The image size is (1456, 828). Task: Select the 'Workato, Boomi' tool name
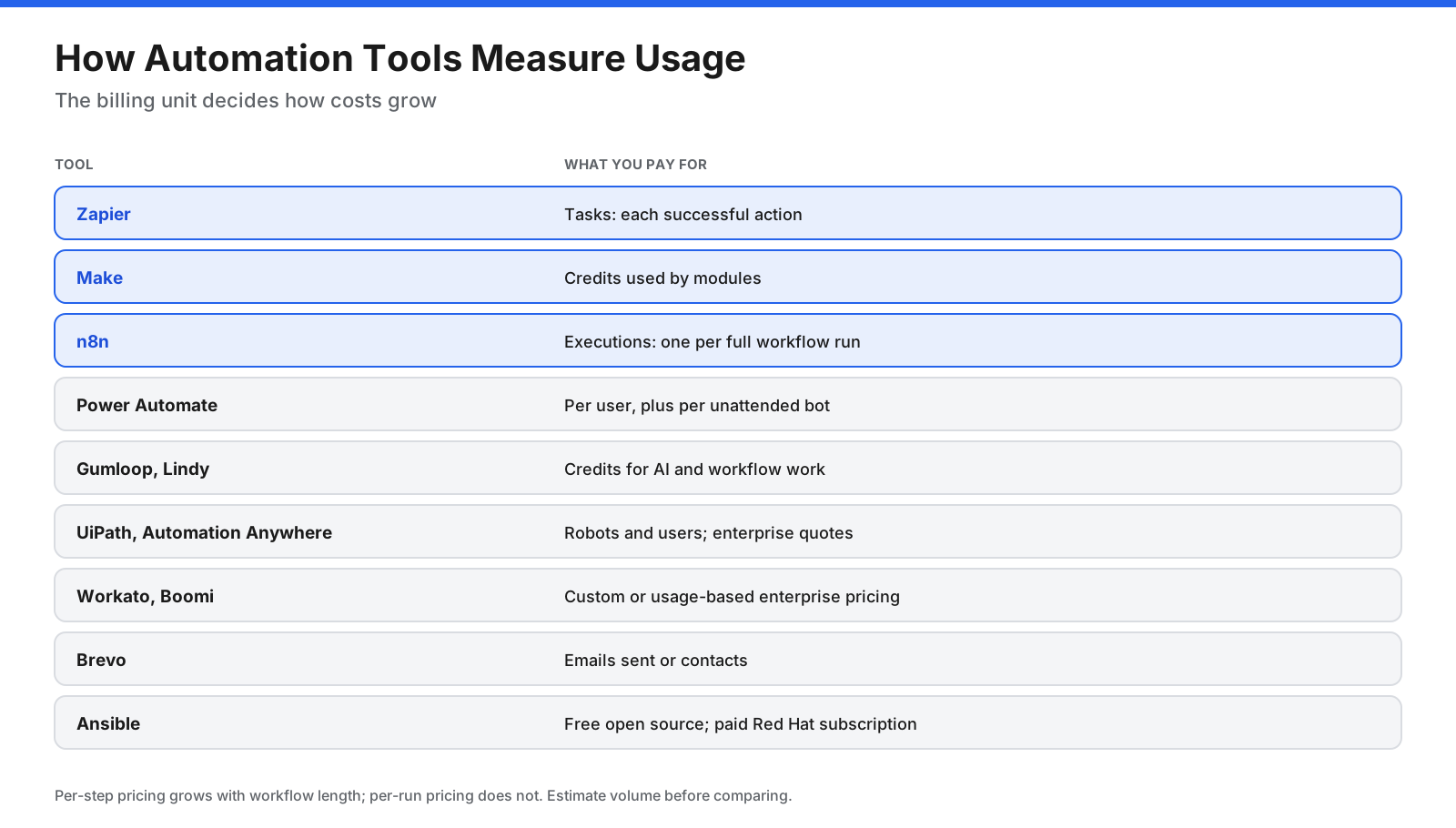point(145,596)
